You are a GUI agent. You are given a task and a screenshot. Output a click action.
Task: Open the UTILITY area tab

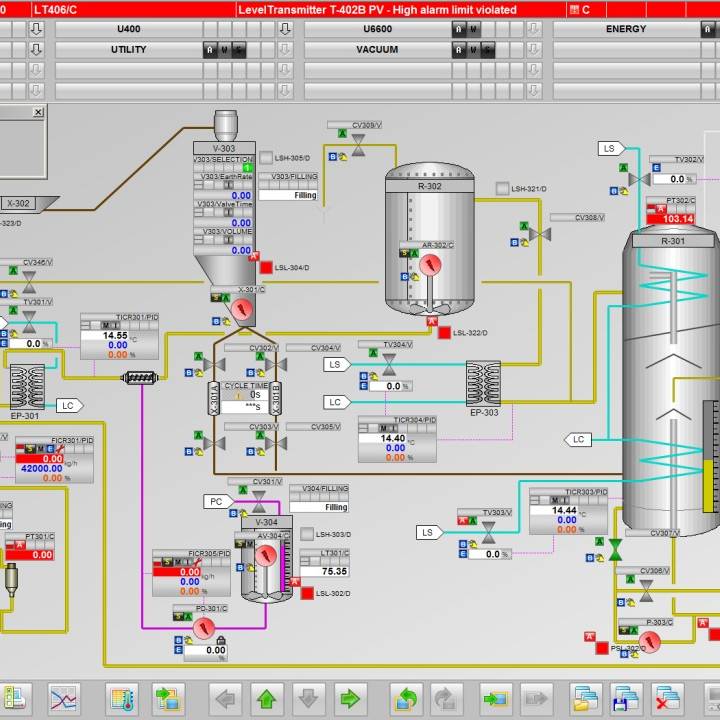click(x=128, y=49)
